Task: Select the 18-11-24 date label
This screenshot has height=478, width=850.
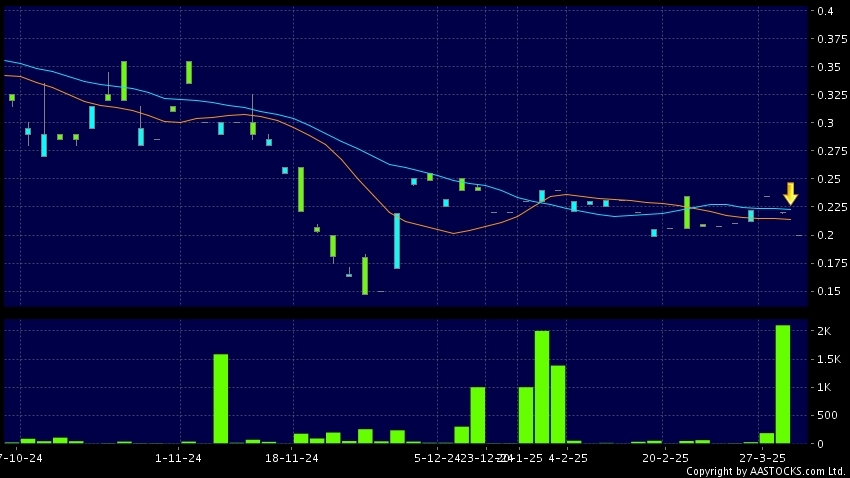Action: (292, 458)
